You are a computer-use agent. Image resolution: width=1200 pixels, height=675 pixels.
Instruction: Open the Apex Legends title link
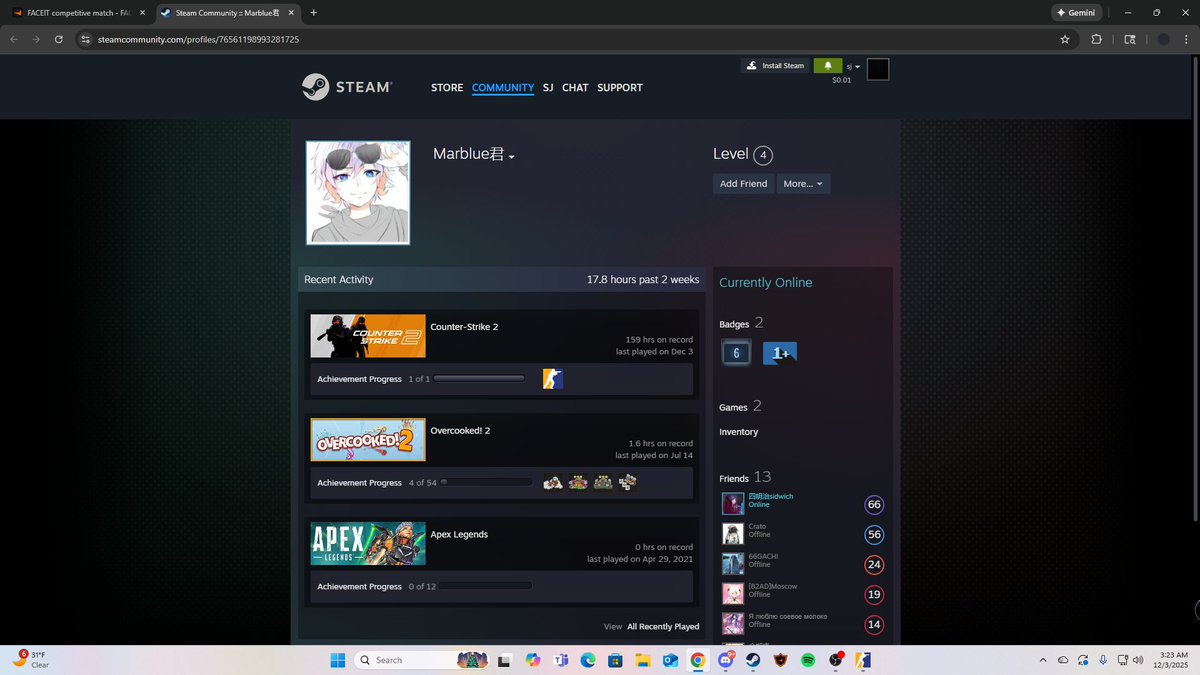pos(459,535)
